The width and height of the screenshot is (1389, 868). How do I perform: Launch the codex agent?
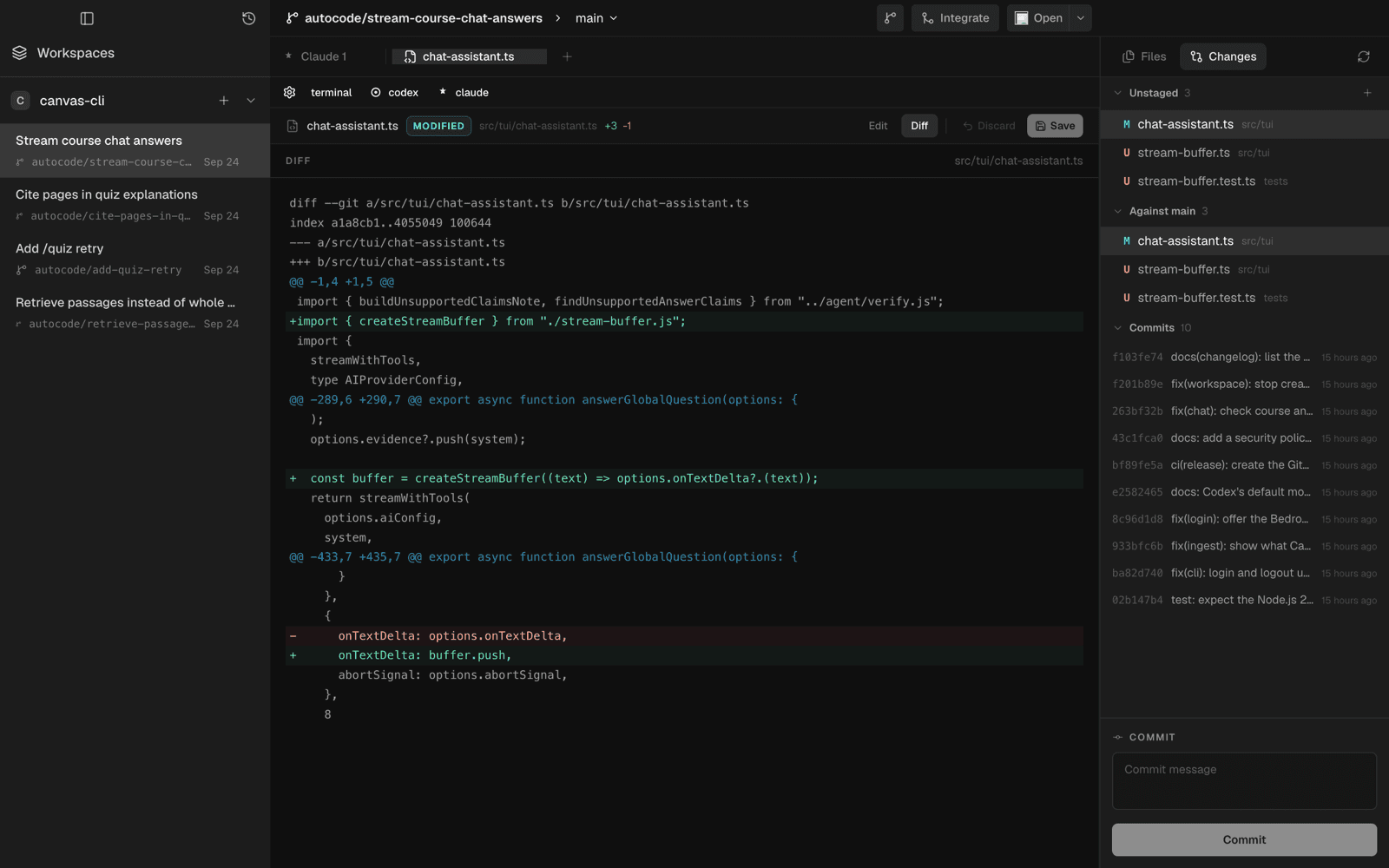tap(395, 92)
